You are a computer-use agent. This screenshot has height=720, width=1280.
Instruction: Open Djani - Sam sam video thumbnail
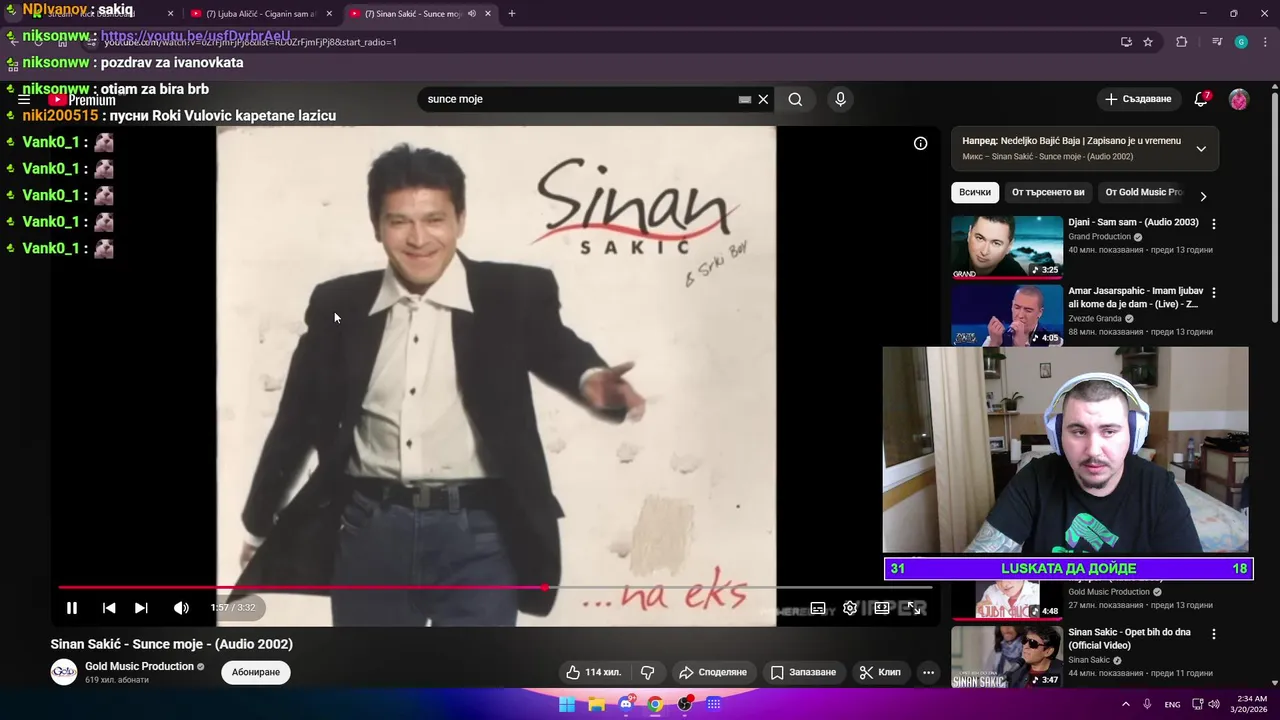(1007, 247)
